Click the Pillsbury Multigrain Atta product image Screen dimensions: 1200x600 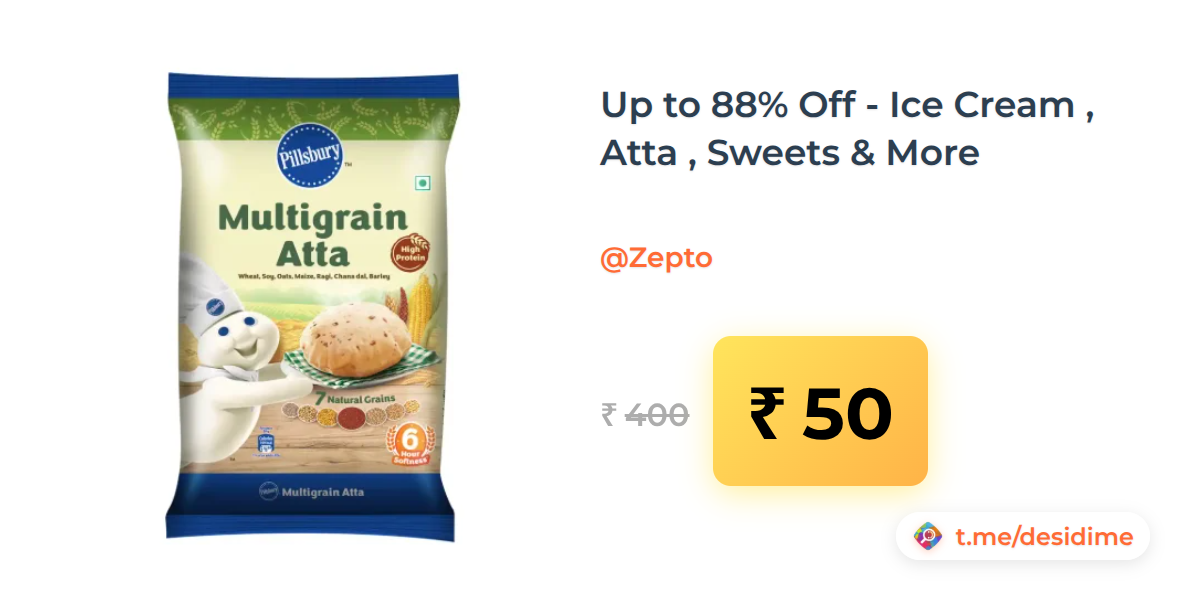(312, 306)
